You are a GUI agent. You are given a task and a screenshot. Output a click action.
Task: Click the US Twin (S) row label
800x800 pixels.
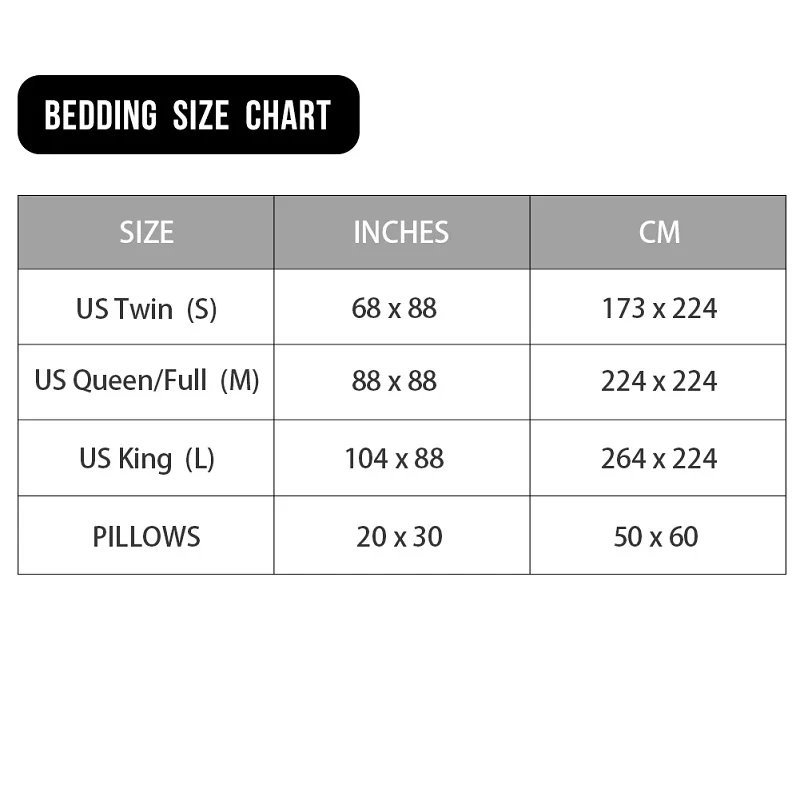[x=146, y=308]
